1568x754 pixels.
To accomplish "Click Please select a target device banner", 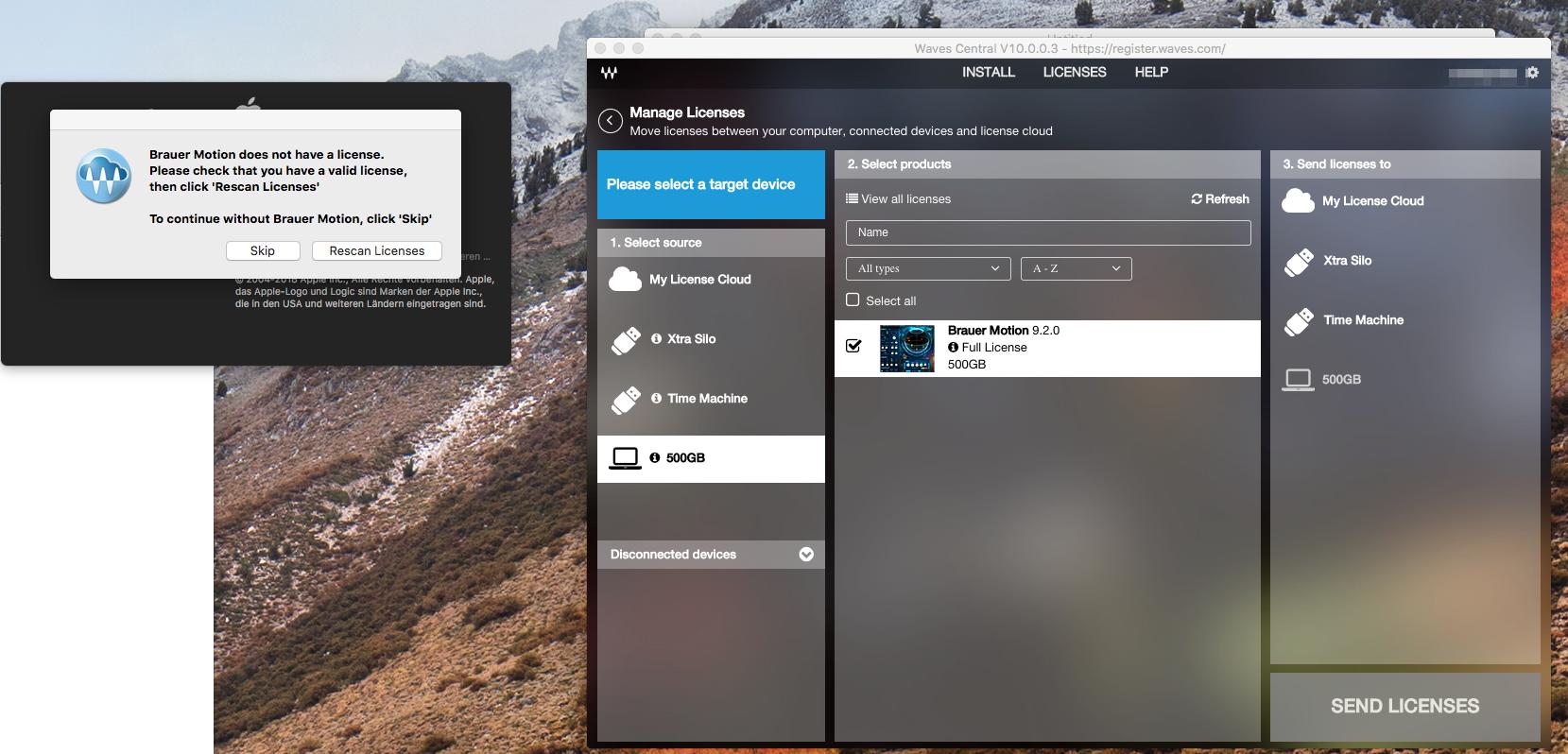I will (711, 184).
